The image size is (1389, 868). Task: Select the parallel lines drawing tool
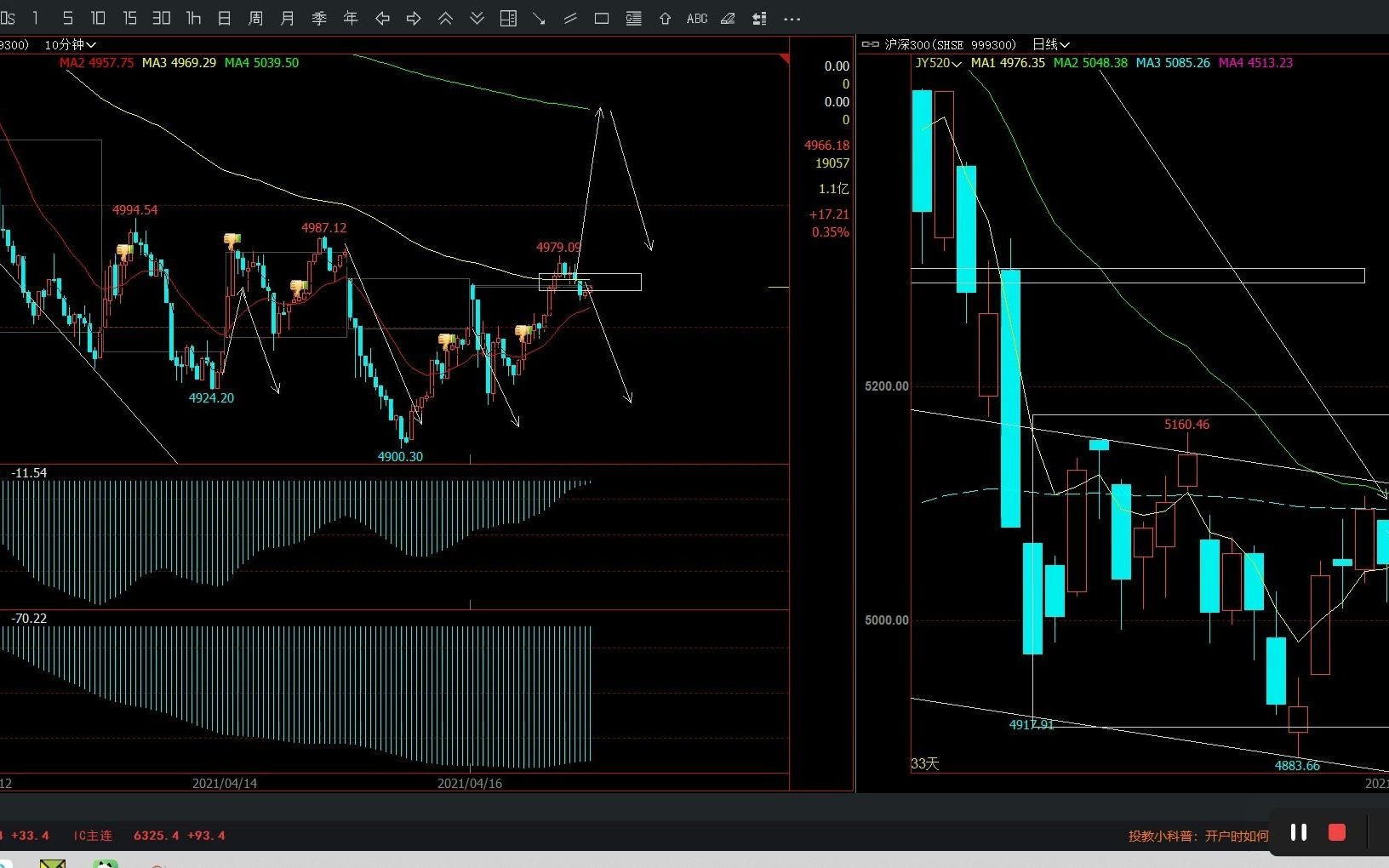pos(570,18)
